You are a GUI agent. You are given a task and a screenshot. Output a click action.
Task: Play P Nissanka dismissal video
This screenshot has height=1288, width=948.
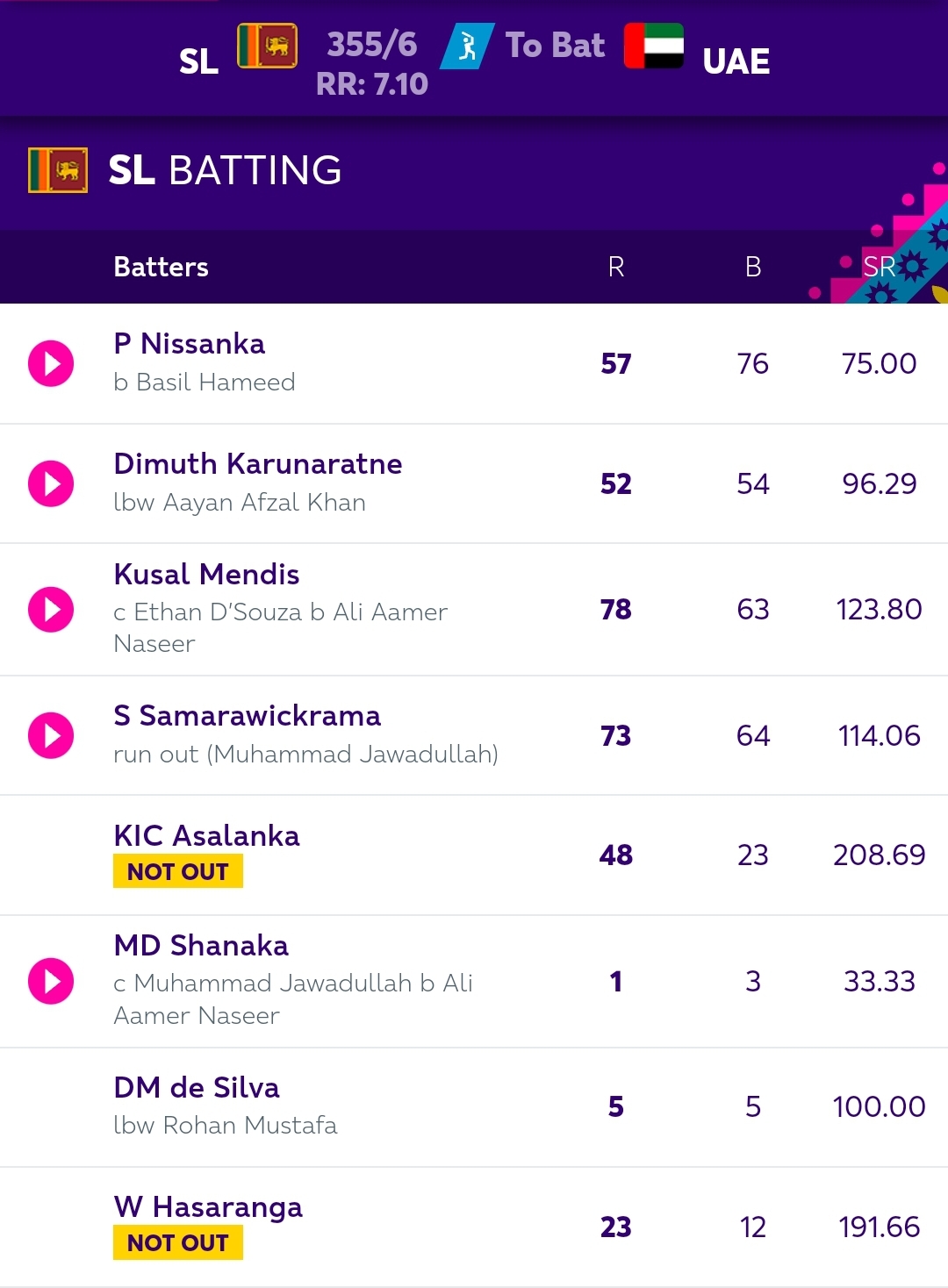click(51, 363)
